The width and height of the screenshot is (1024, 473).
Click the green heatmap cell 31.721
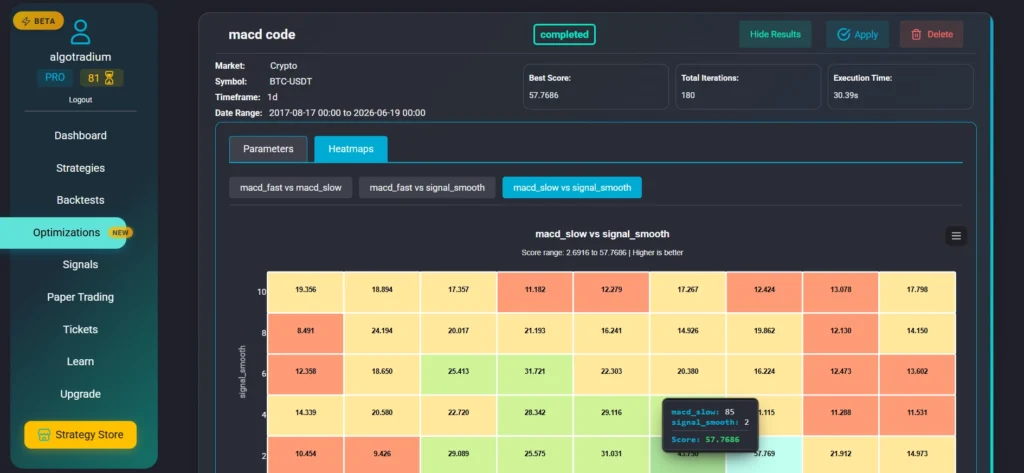[535, 374]
